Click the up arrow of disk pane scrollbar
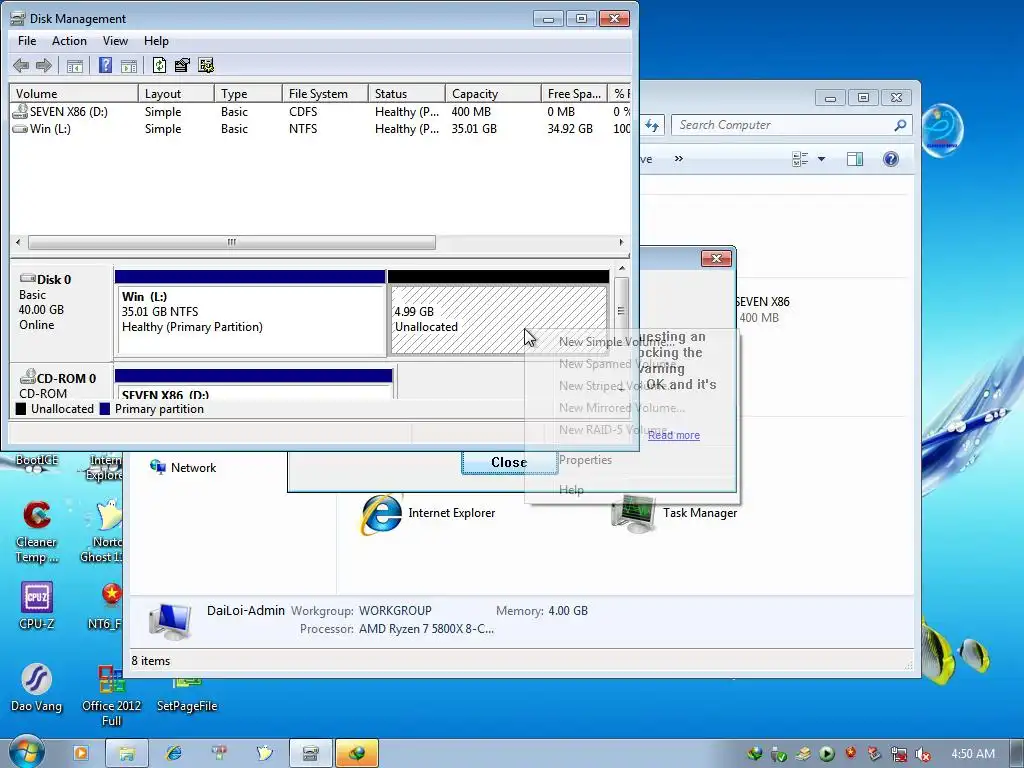The width and height of the screenshot is (1024, 768). (622, 268)
